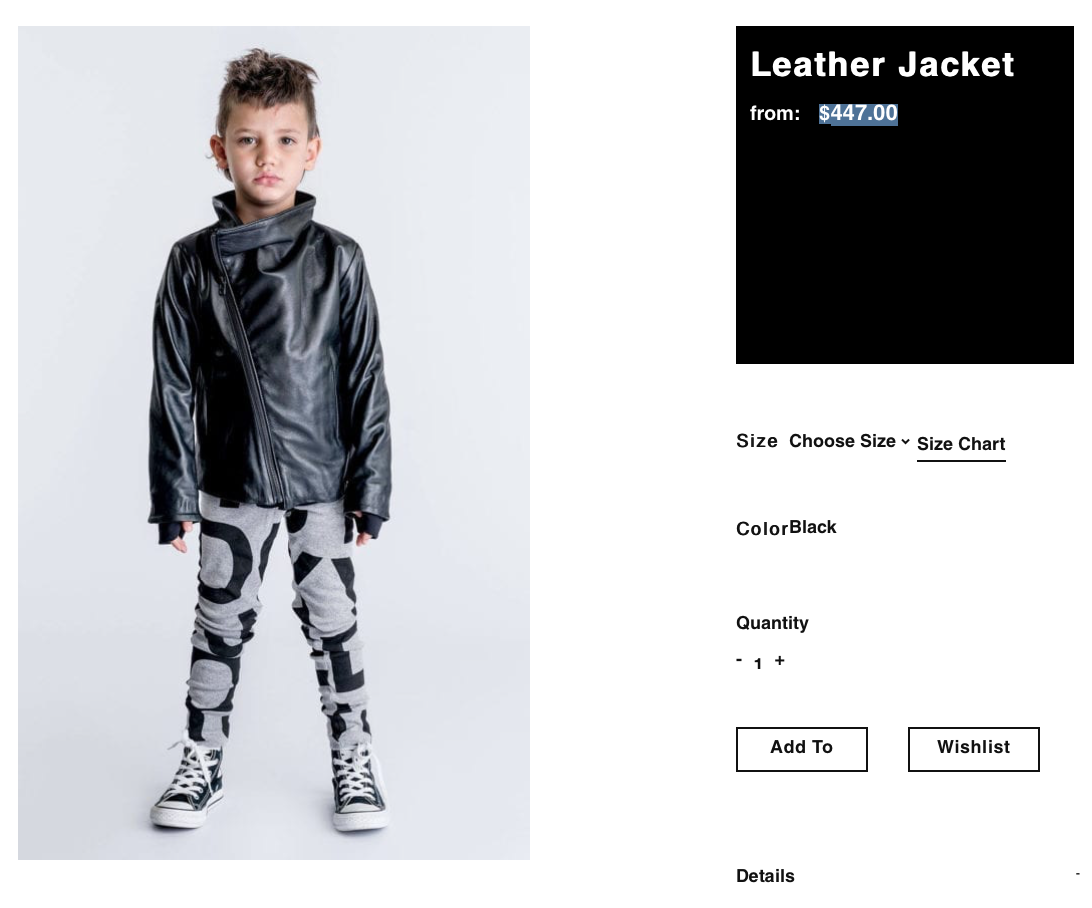Click the "from:" price label

click(774, 113)
